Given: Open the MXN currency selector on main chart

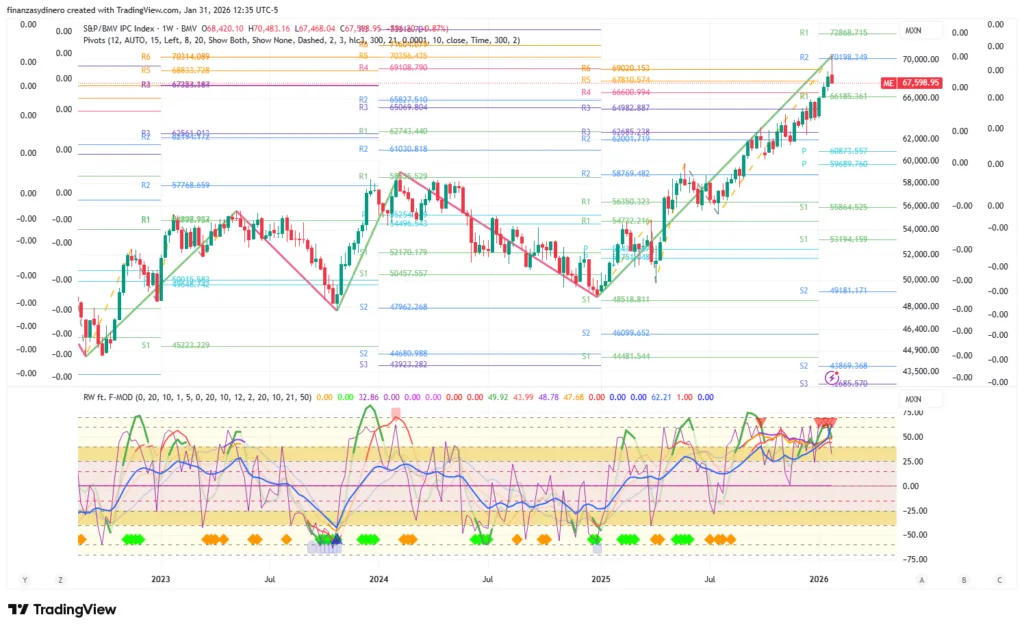Looking at the screenshot, I should point(913,31).
